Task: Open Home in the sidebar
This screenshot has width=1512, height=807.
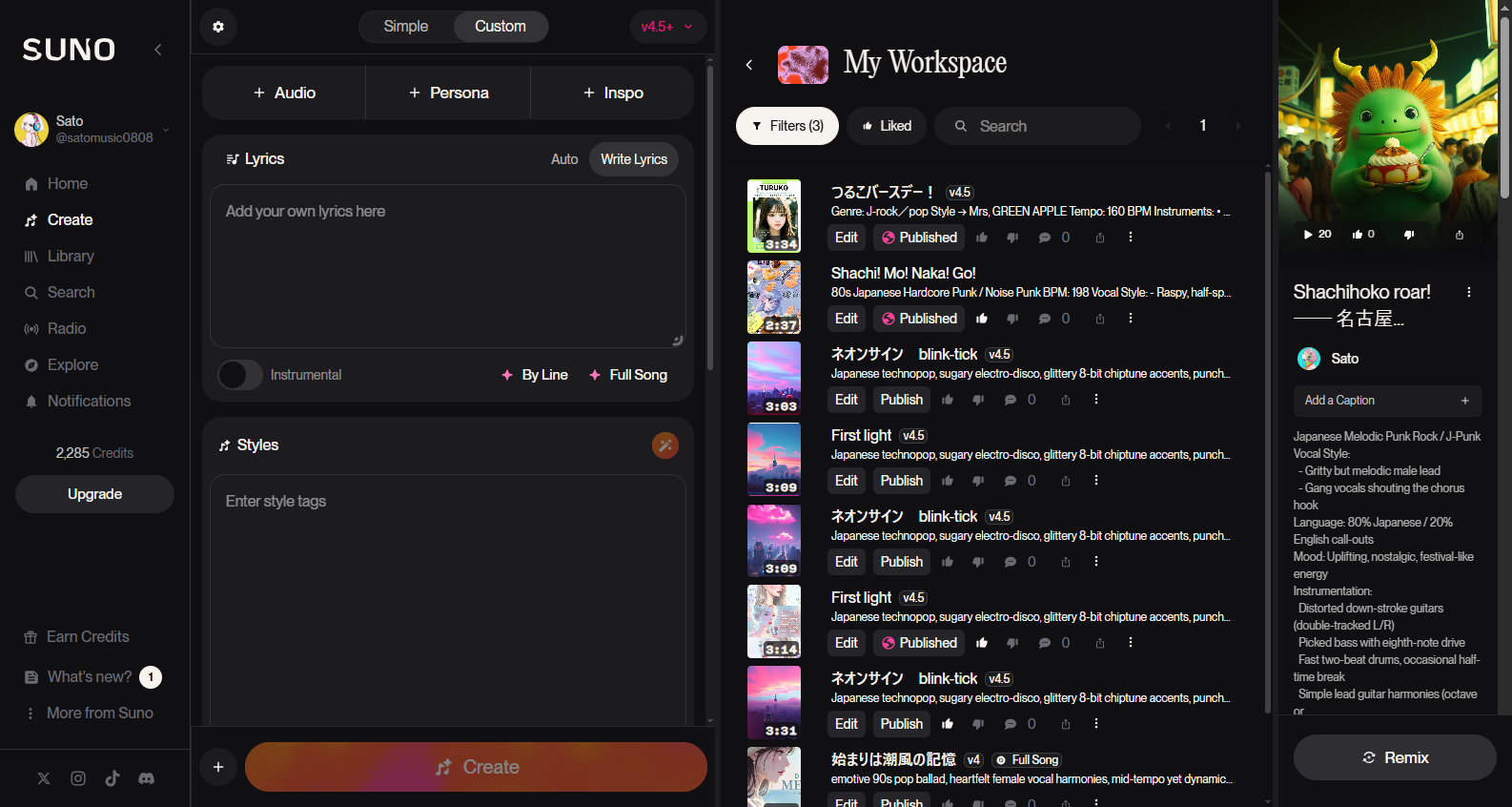Action: tap(57, 184)
